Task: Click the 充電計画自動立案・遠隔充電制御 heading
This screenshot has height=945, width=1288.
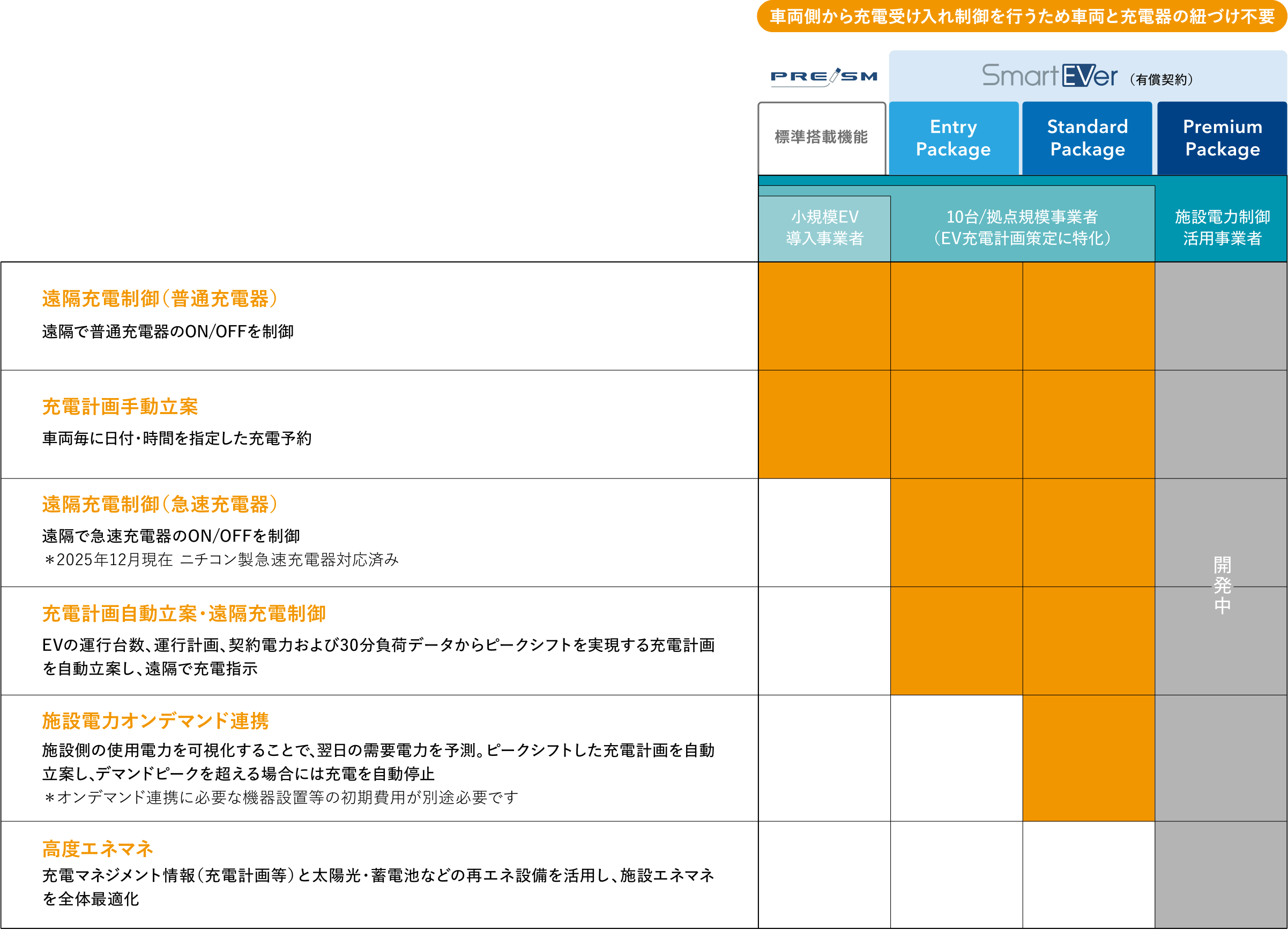Action: [x=184, y=614]
